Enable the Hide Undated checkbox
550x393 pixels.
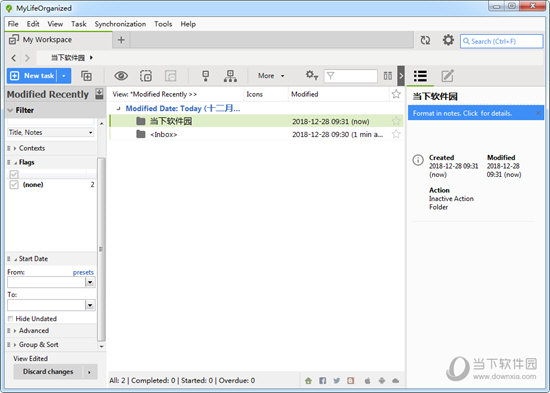click(11, 319)
